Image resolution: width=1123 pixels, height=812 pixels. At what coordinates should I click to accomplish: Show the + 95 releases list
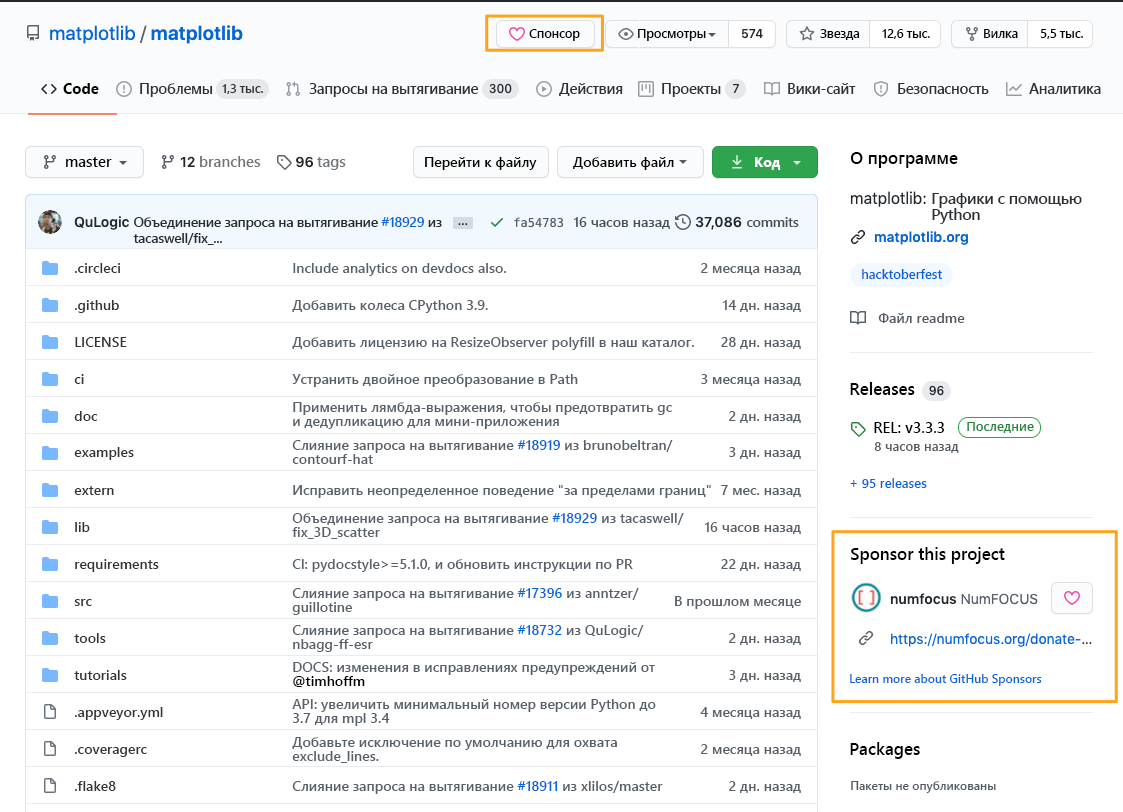click(x=888, y=483)
